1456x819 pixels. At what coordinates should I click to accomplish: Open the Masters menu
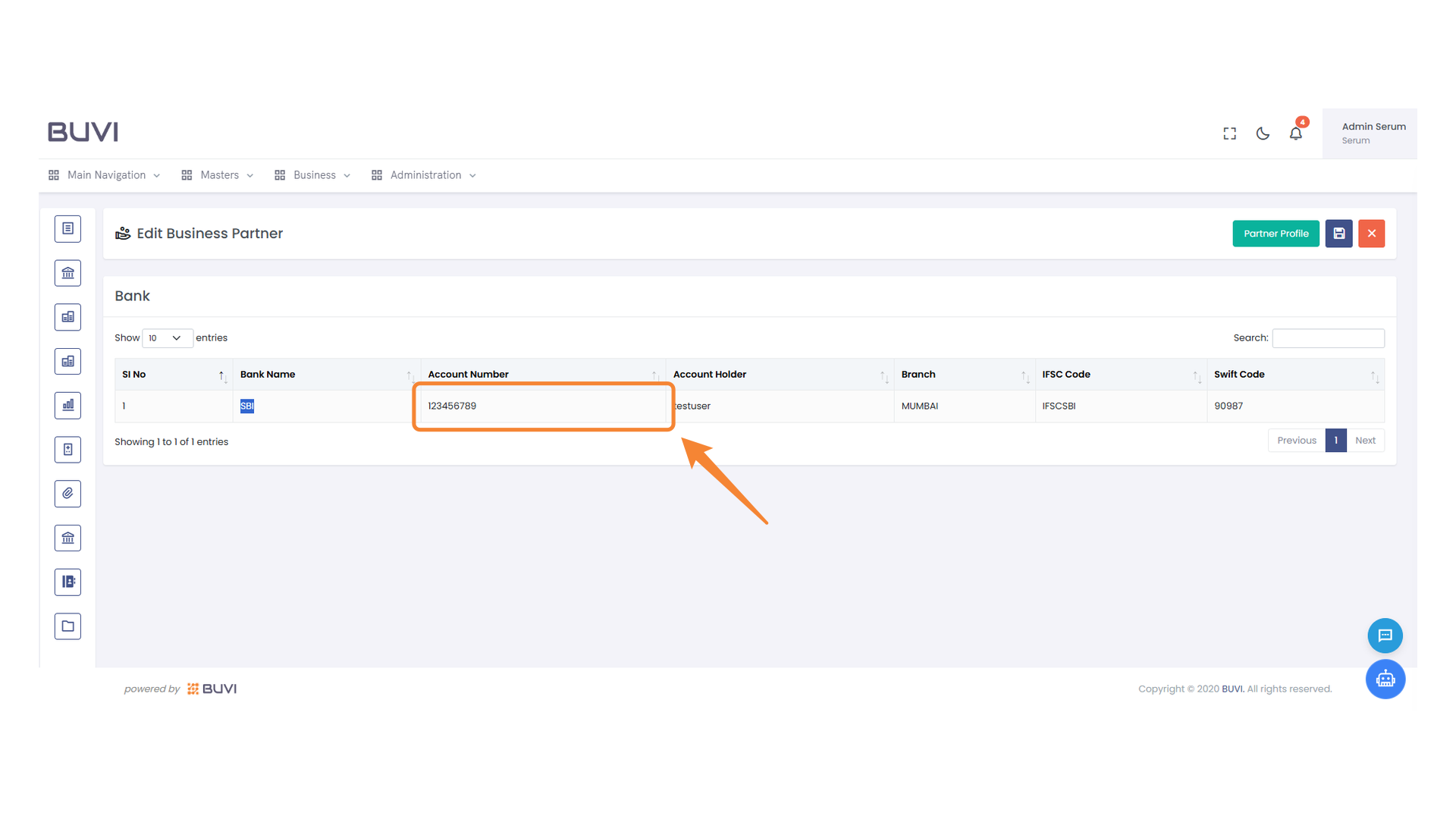[x=218, y=174]
